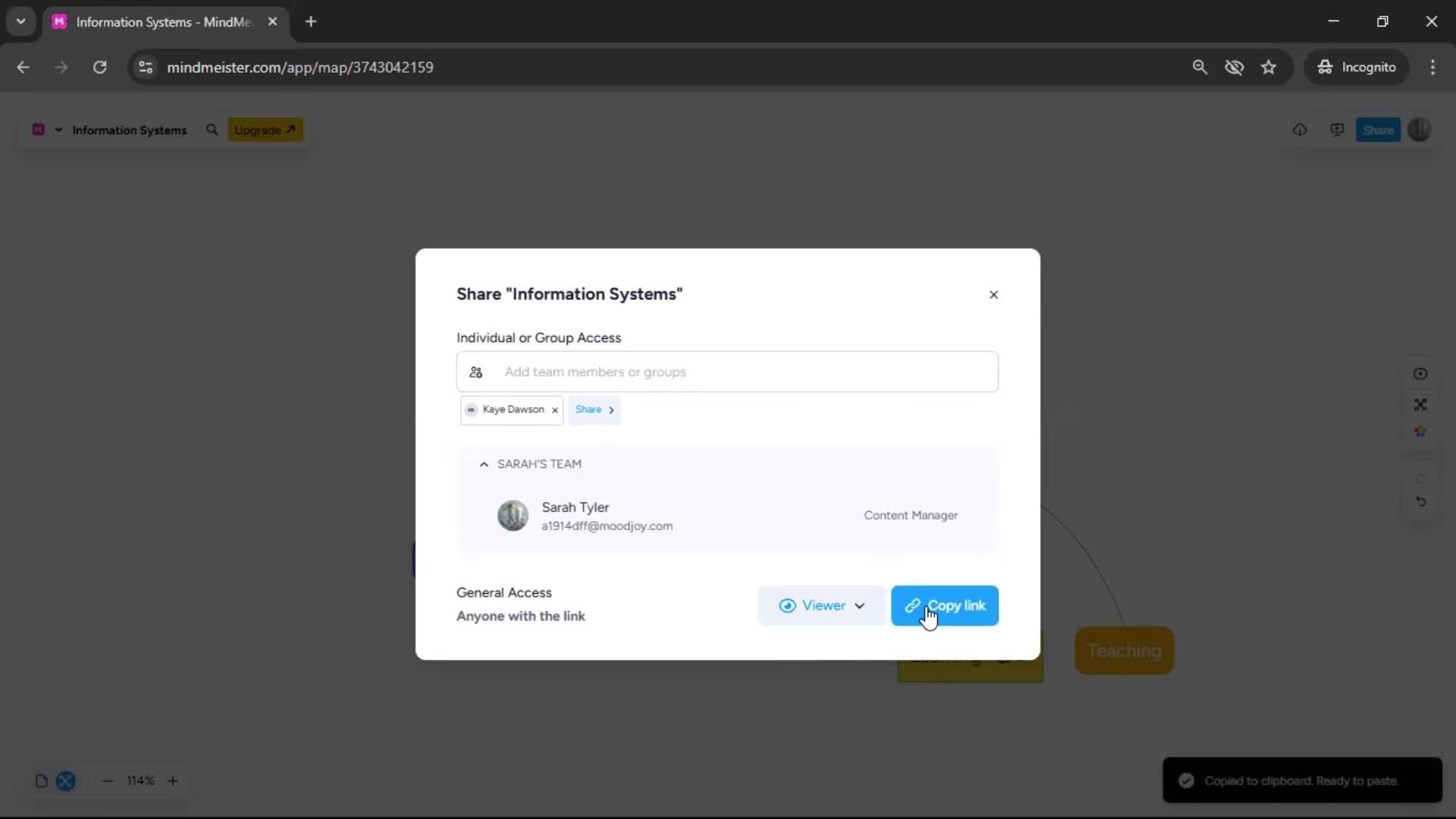Click the site information icon in address bar
The width and height of the screenshot is (1456, 819).
tap(146, 67)
